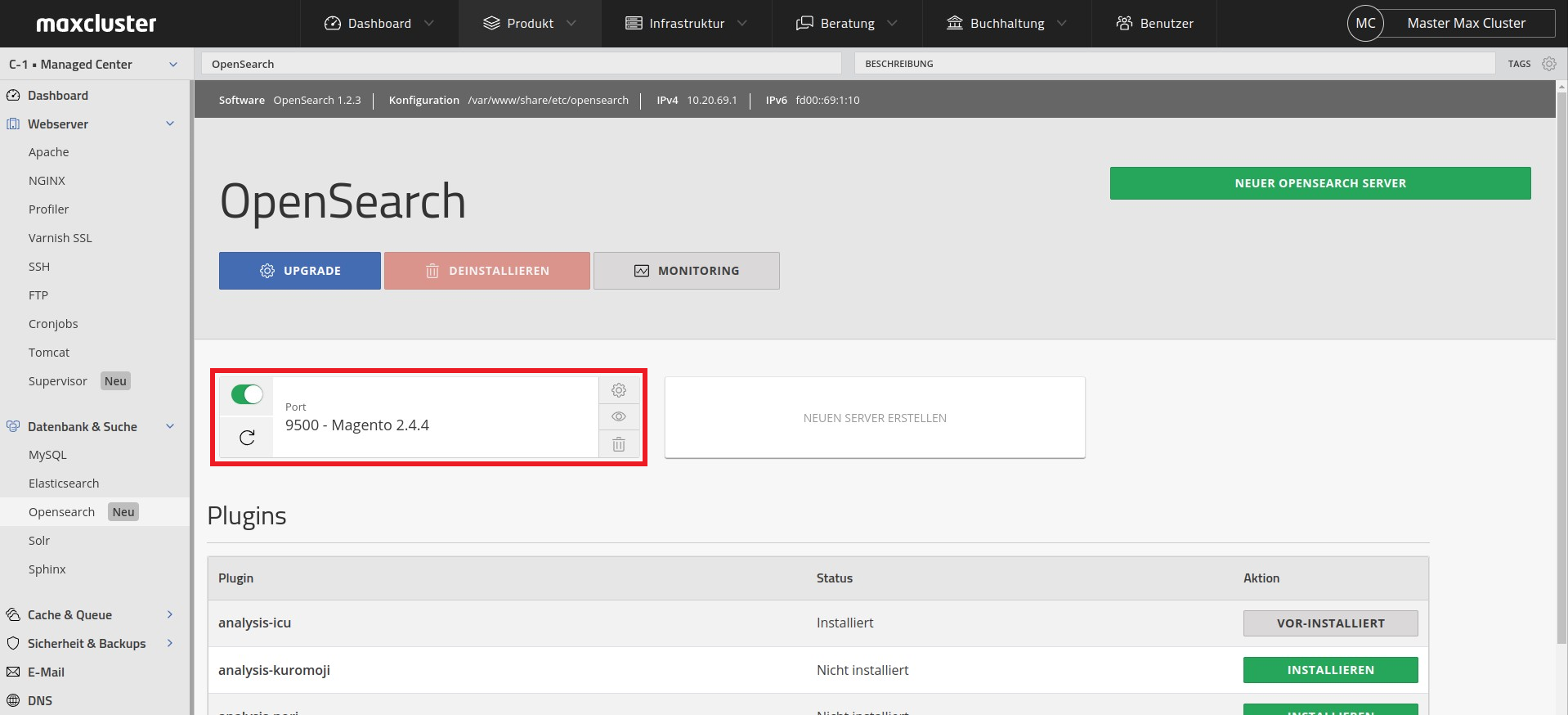Screen dimensions: 1568x715
Task: Click the BESCHREIBUNG input field
Action: (1175, 64)
